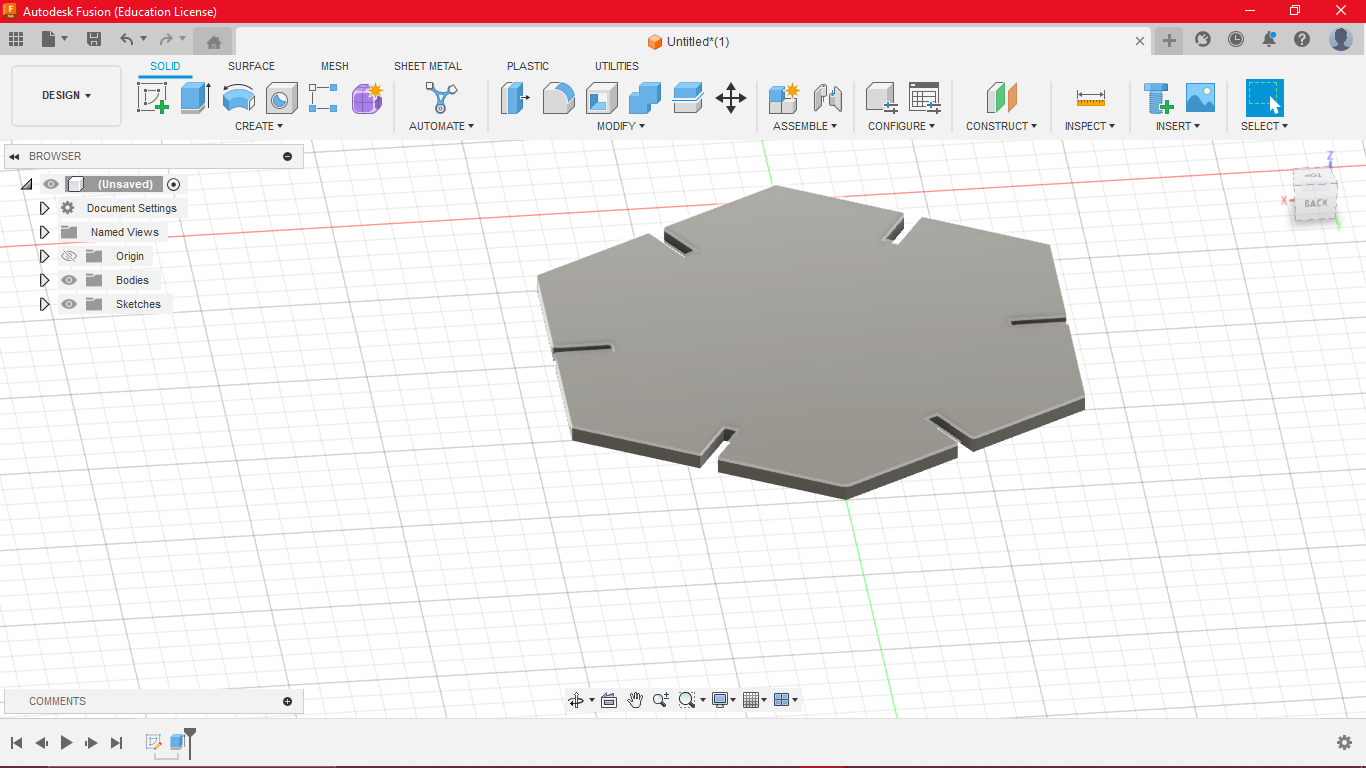The image size is (1366, 768).
Task: Click the Extensions icon
Action: tap(1203, 39)
